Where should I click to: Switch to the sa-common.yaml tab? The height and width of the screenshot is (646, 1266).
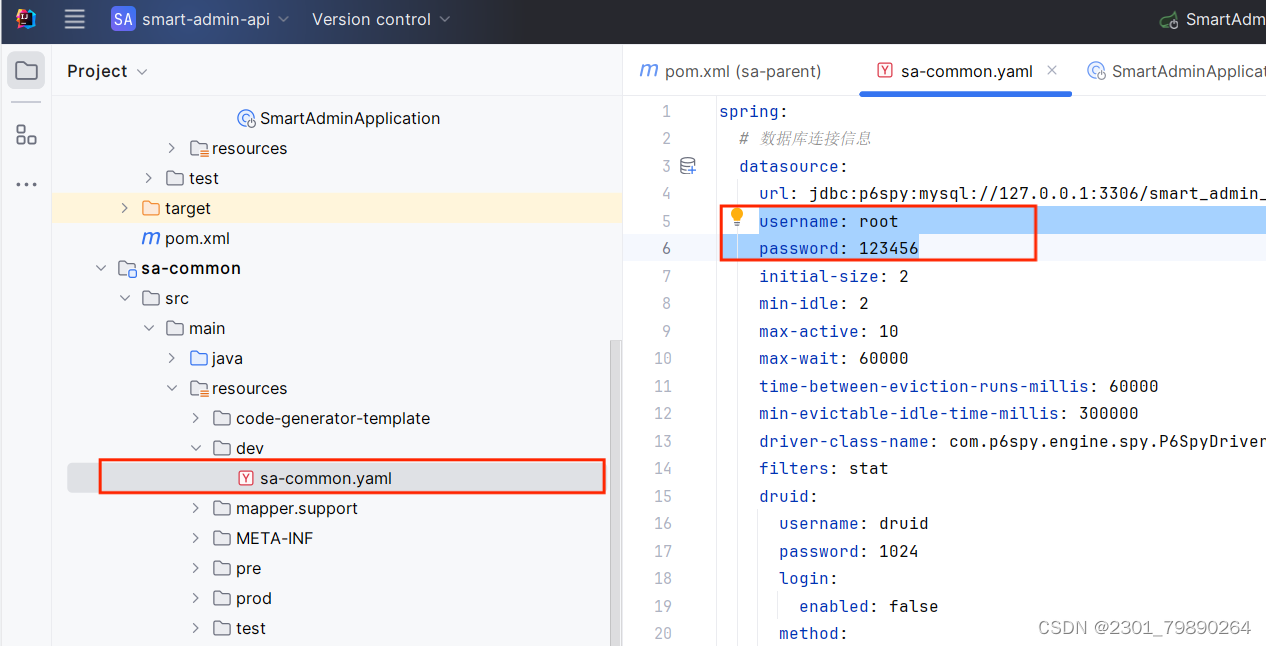click(x=966, y=71)
